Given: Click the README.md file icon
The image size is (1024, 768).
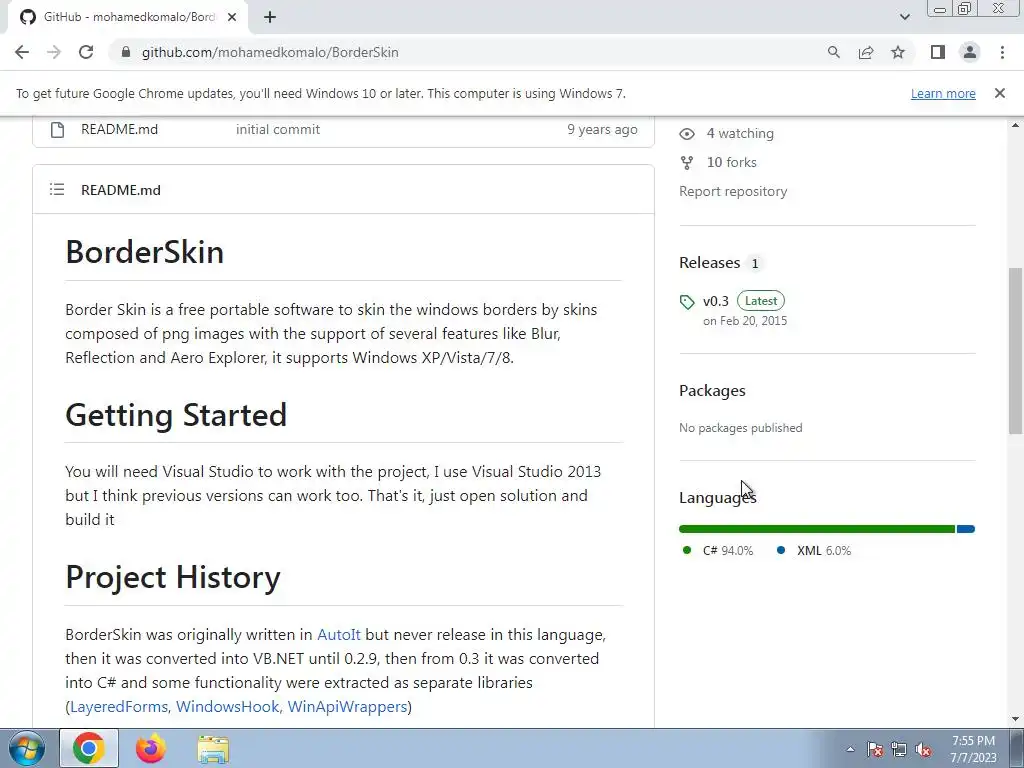Looking at the screenshot, I should pos(57,129).
